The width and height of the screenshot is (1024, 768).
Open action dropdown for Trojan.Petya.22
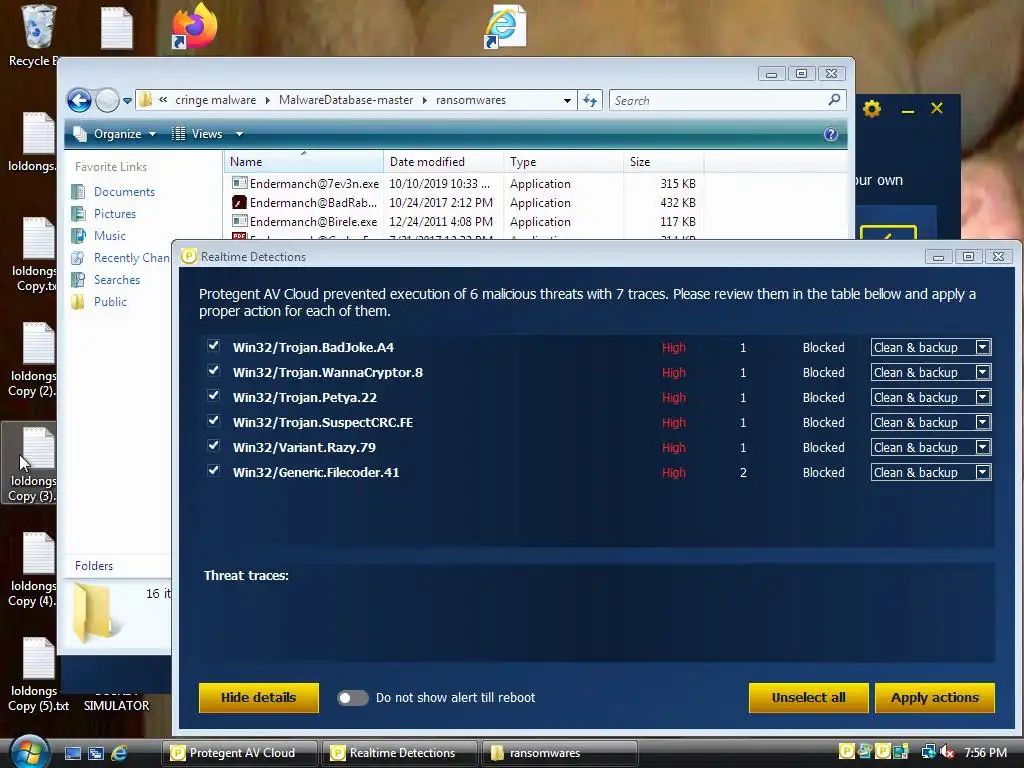(x=983, y=397)
